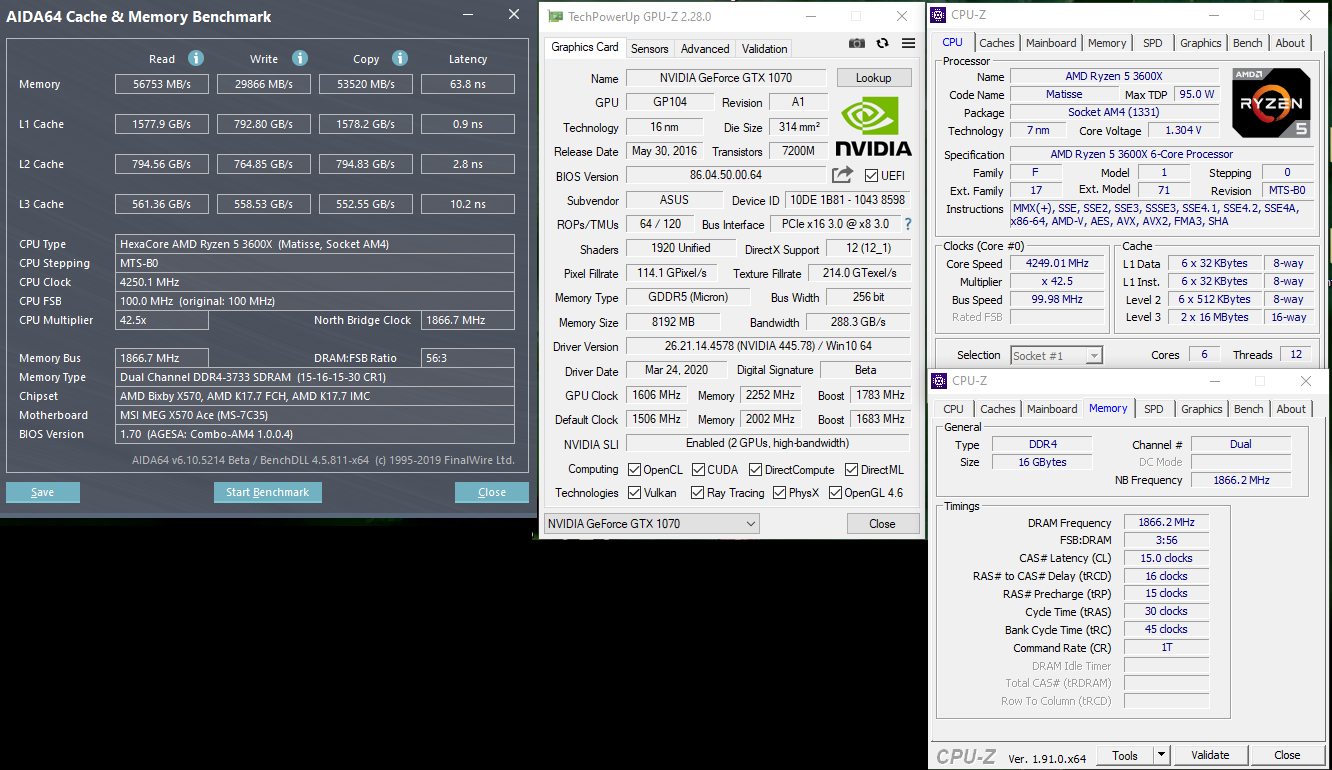Click Save button in AIDA64

[43, 492]
